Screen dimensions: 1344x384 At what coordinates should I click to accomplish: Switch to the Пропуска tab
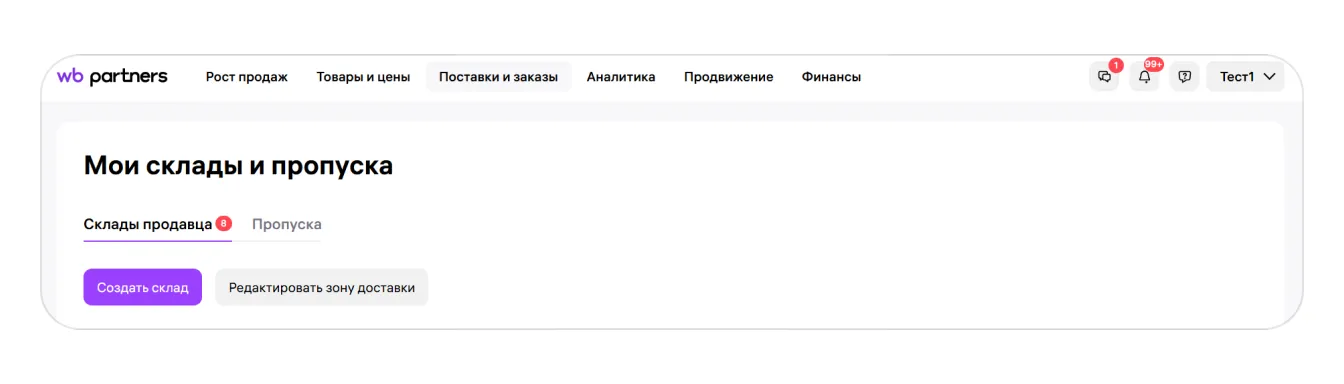pos(286,224)
